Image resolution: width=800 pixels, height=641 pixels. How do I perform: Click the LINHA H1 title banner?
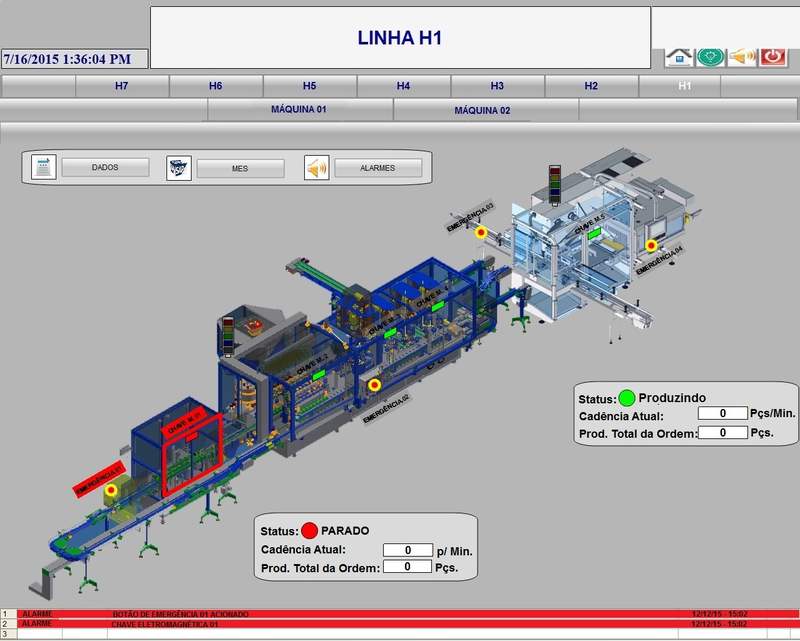401,38
